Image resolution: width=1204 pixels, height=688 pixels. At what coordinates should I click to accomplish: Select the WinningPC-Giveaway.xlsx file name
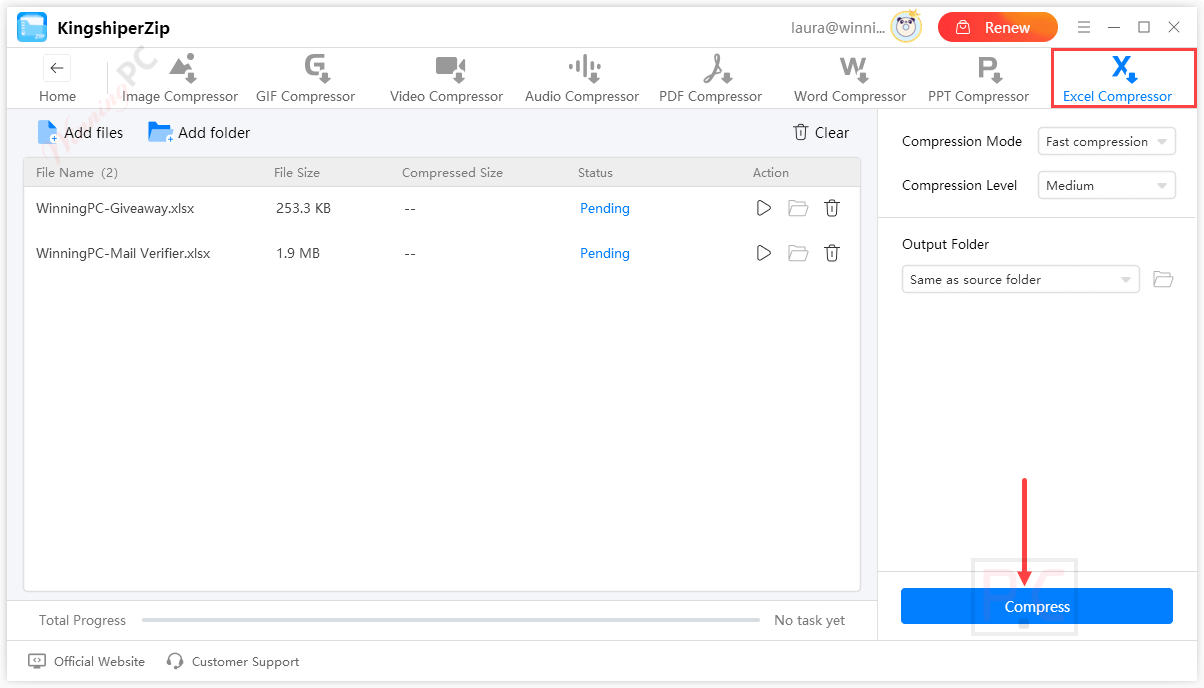pyautogui.click(x=115, y=208)
